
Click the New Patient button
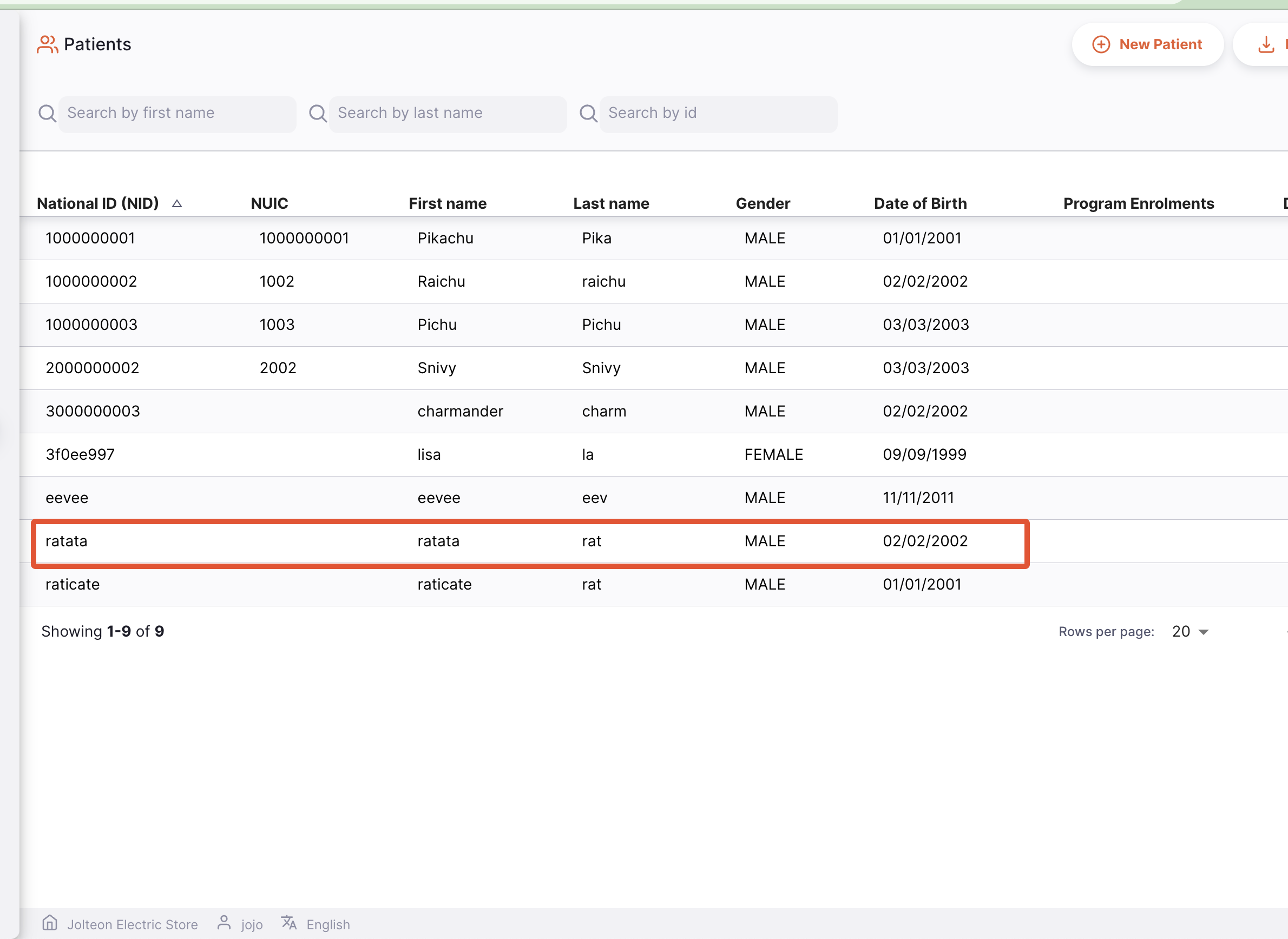click(1147, 44)
